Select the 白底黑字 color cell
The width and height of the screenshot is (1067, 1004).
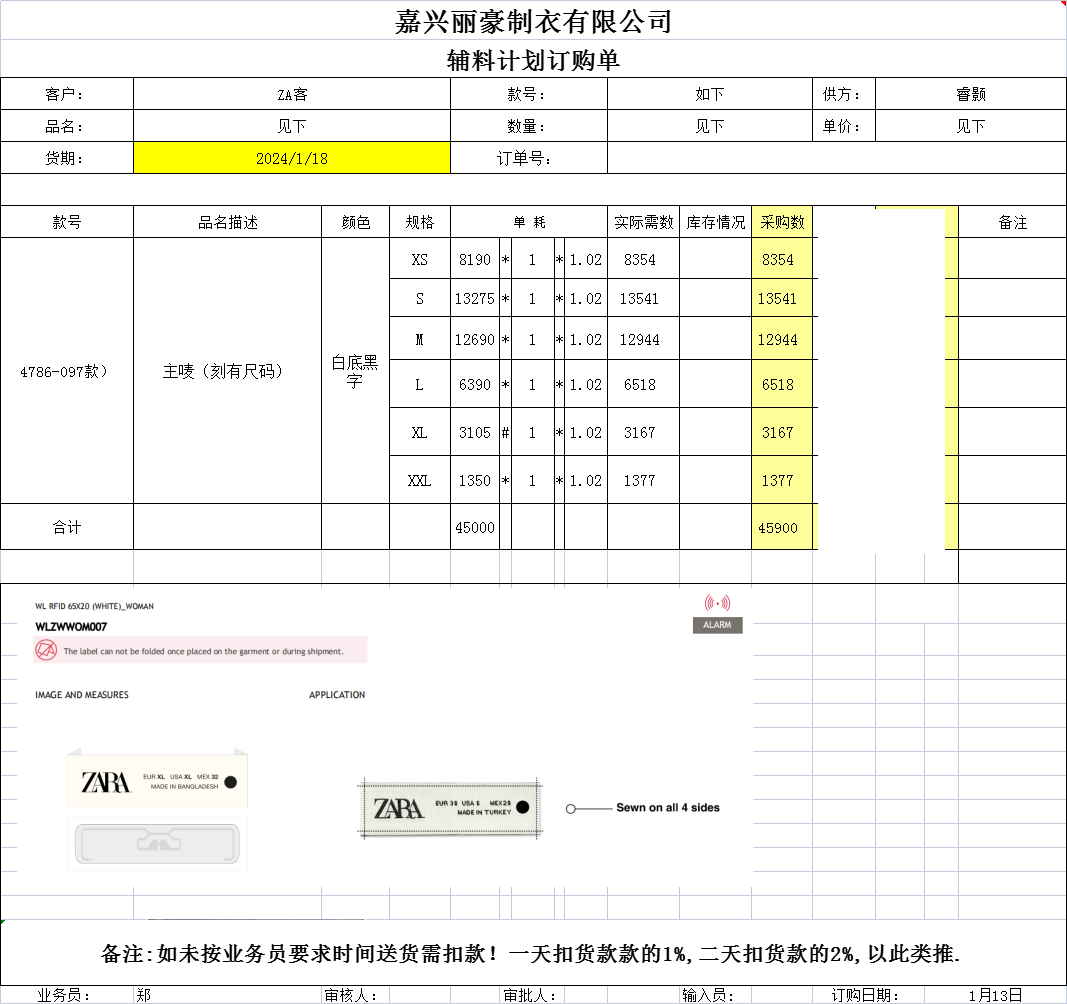point(354,371)
